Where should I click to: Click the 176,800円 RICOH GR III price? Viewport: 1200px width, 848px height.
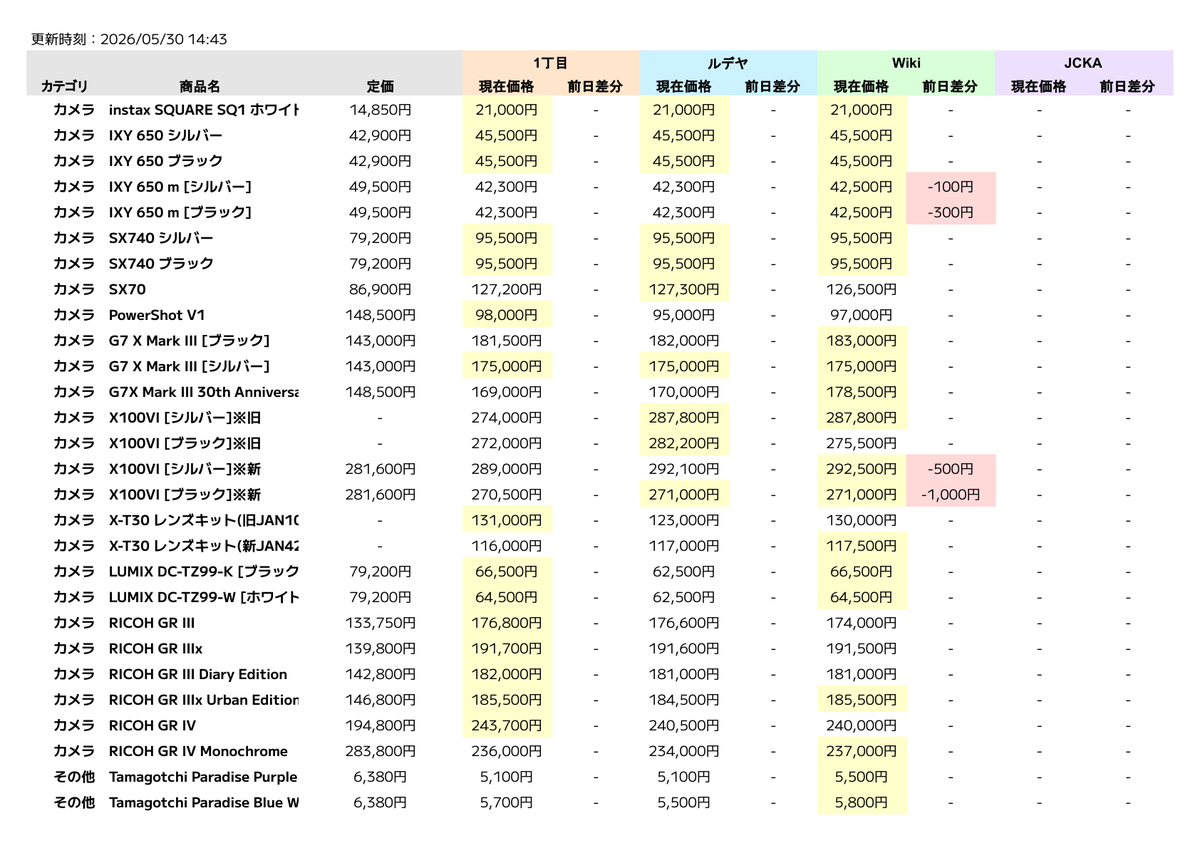coord(507,622)
